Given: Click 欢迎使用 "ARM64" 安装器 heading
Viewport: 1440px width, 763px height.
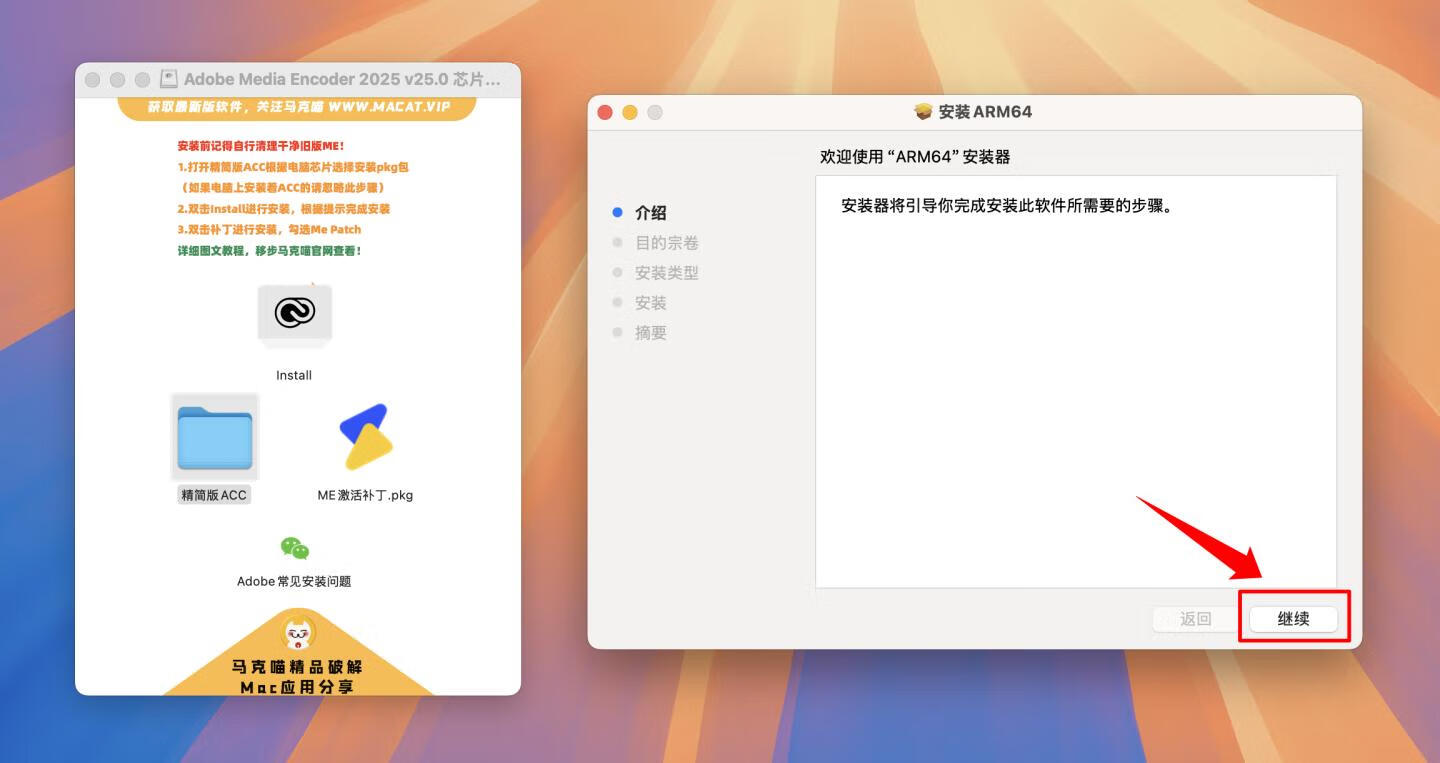Looking at the screenshot, I should click(915, 157).
